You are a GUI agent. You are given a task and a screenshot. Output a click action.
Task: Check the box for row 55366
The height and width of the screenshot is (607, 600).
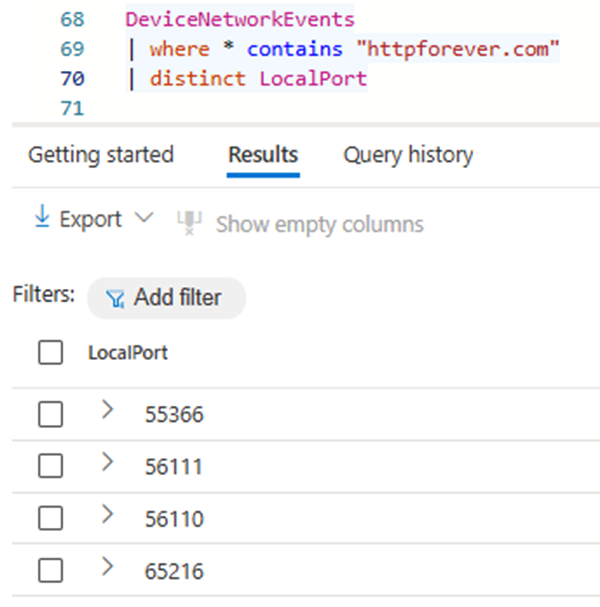(x=50, y=414)
